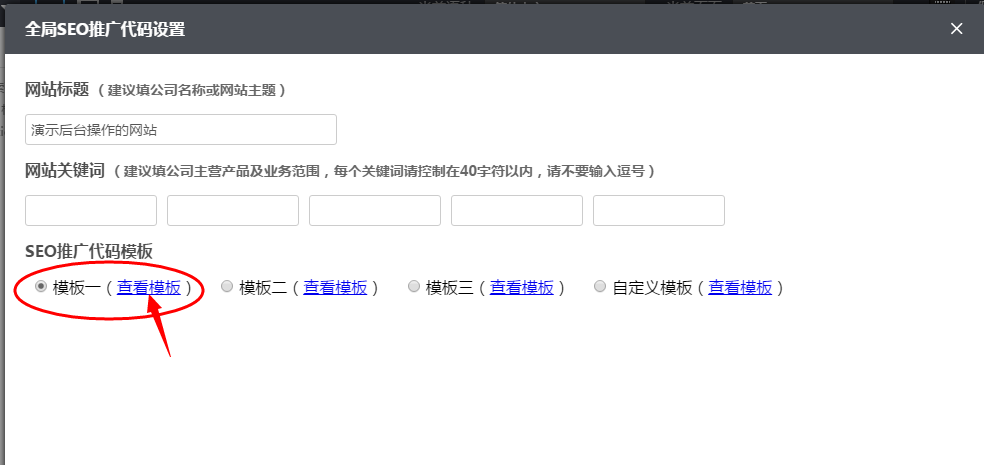This screenshot has width=984, height=465.
Task: Click the 网站关键词 section label
Action: click(x=64, y=171)
